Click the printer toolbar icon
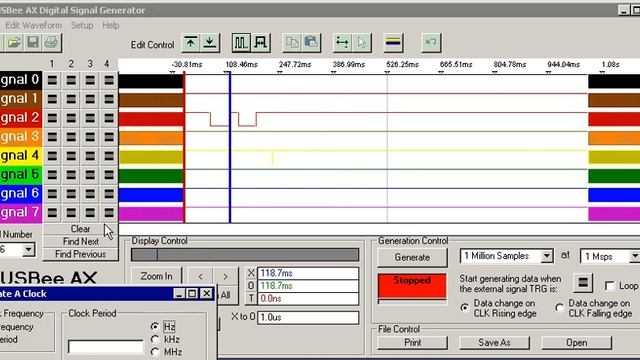This screenshot has width=640, height=360. point(51,42)
